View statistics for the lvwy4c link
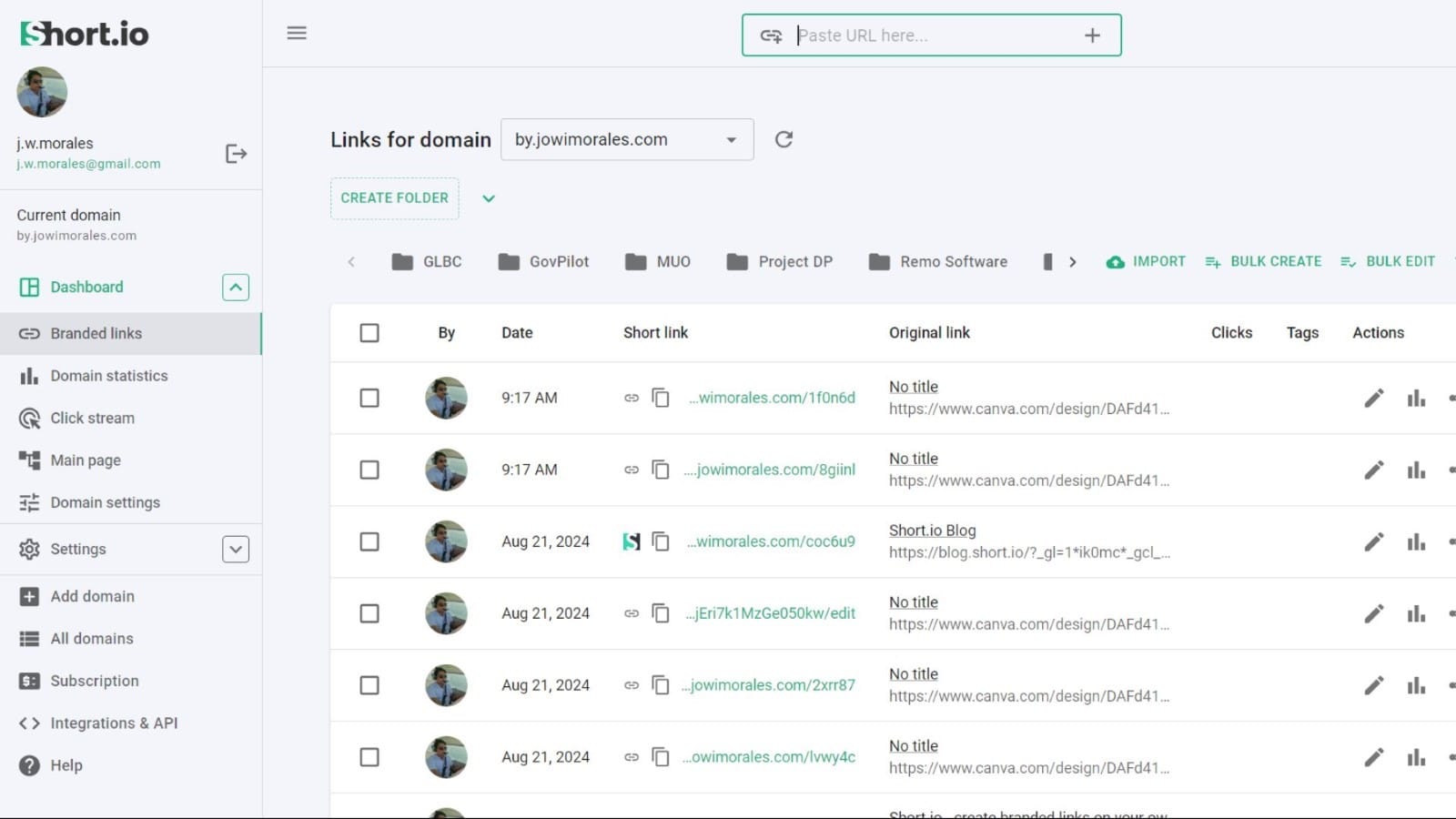 1416,757
